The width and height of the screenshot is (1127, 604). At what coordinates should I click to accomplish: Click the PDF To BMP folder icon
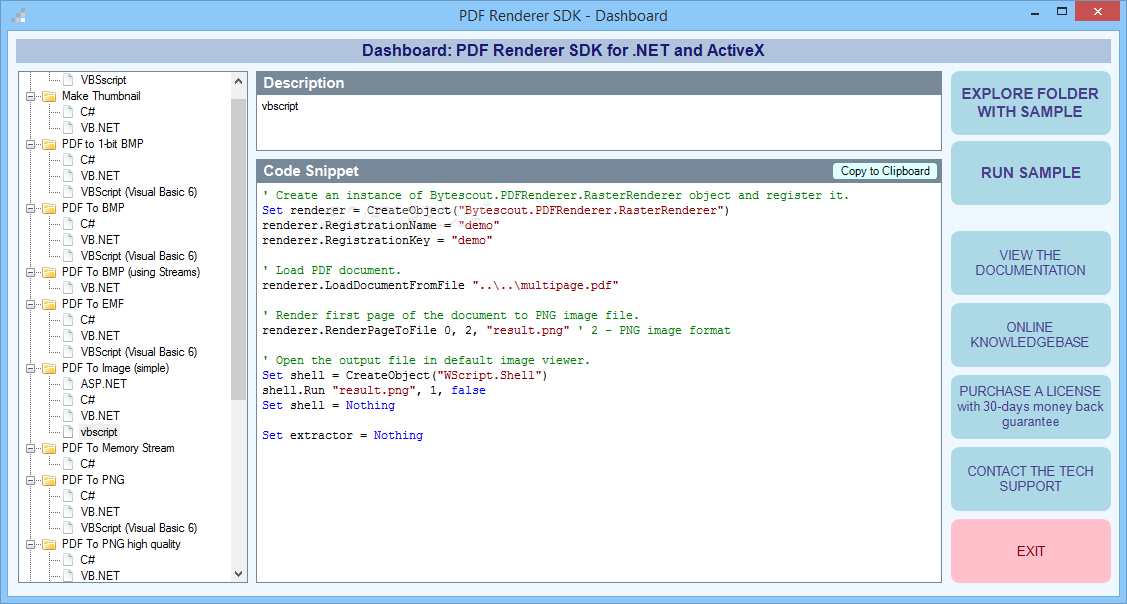click(49, 209)
